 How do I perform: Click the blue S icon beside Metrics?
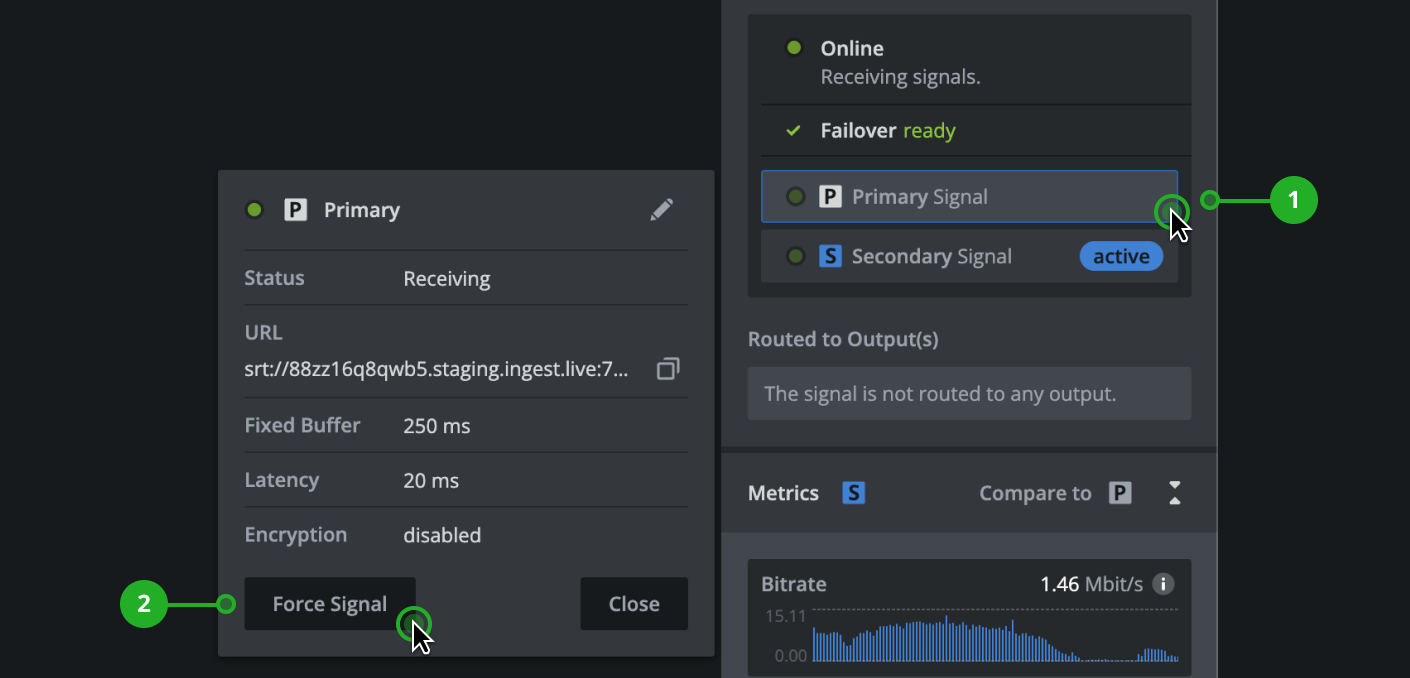tap(853, 493)
